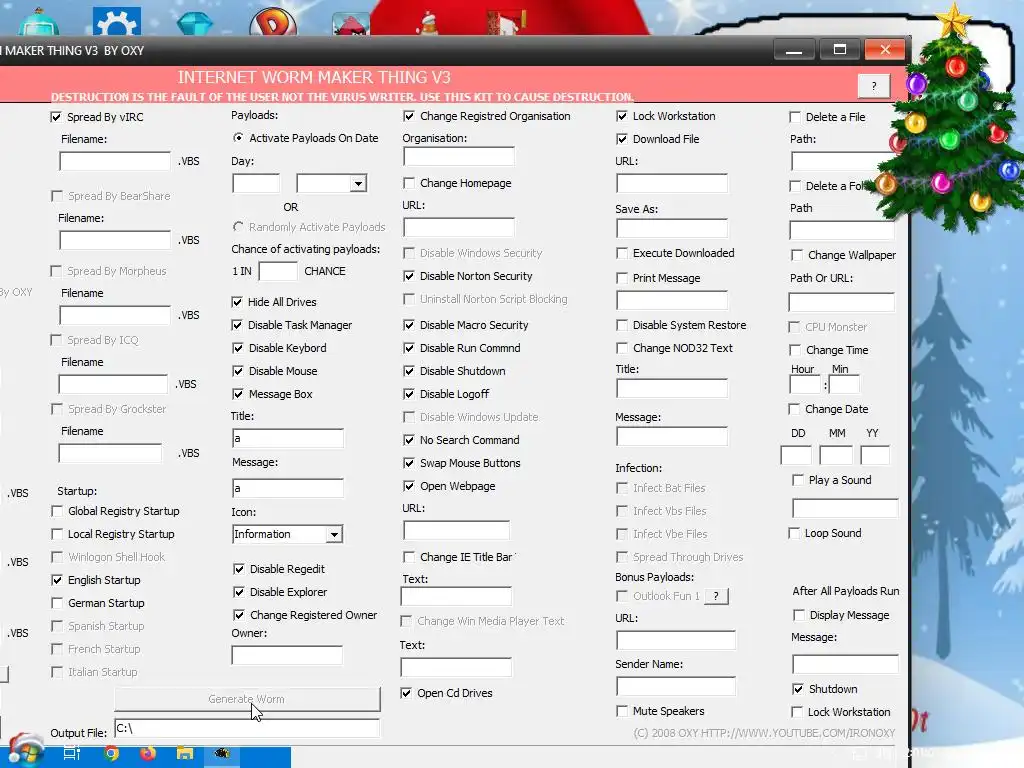This screenshot has height=768, width=1024.
Task: Expand the month dropdown next to Day
Action: coord(358,184)
